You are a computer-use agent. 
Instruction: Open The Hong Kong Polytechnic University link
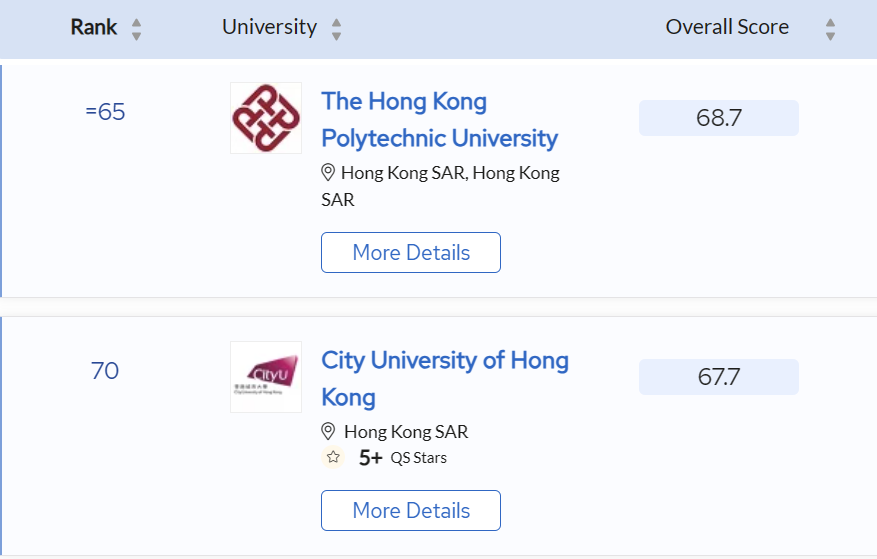440,120
